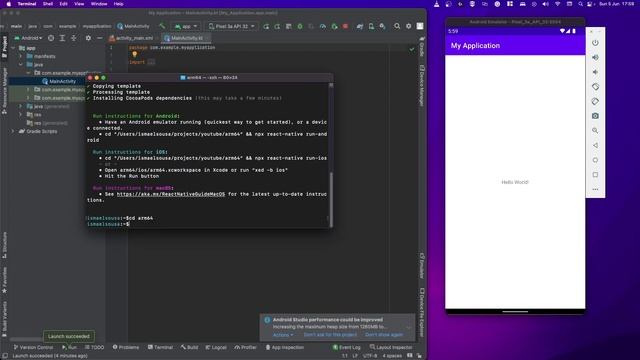Open the Project side tool window button
The height and width of the screenshot is (360, 640).
[4, 47]
